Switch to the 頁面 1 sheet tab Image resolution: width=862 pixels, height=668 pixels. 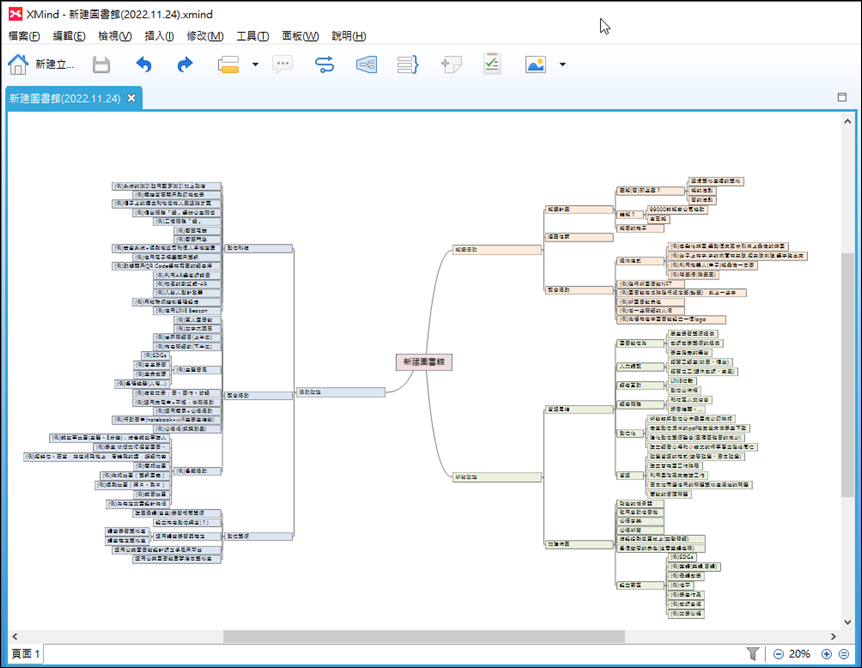point(26,654)
